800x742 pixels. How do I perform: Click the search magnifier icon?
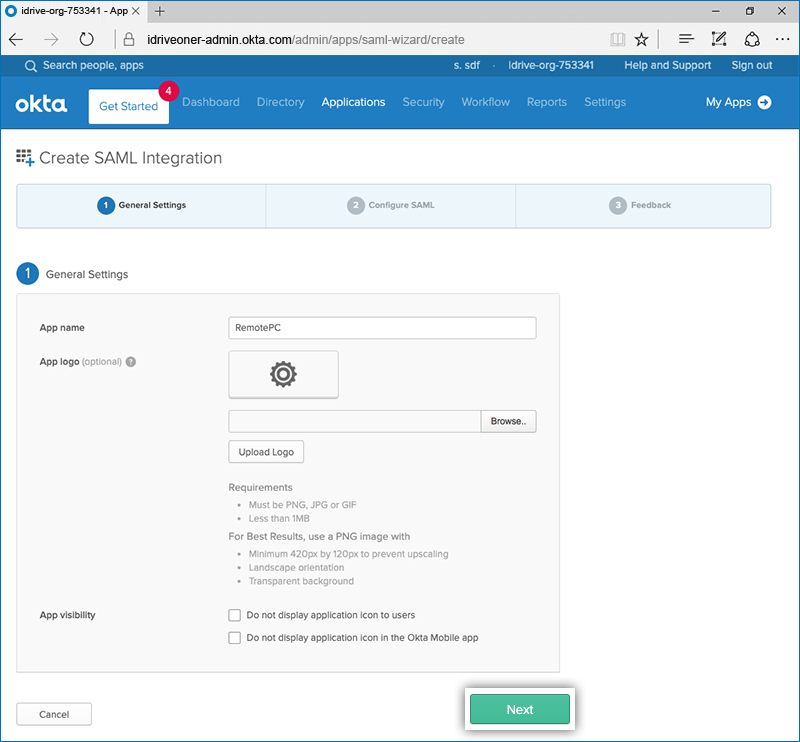tap(31, 66)
